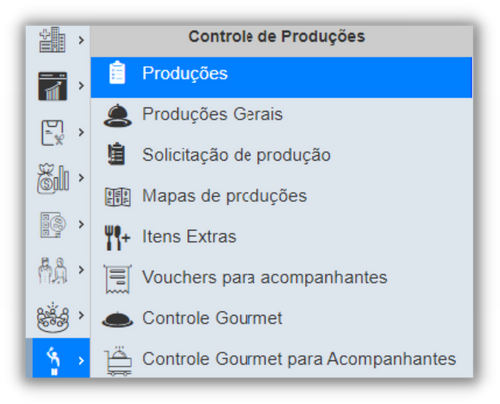500x404 pixels.
Task: Open the package with scissors sidebar icon
Action: point(52,133)
